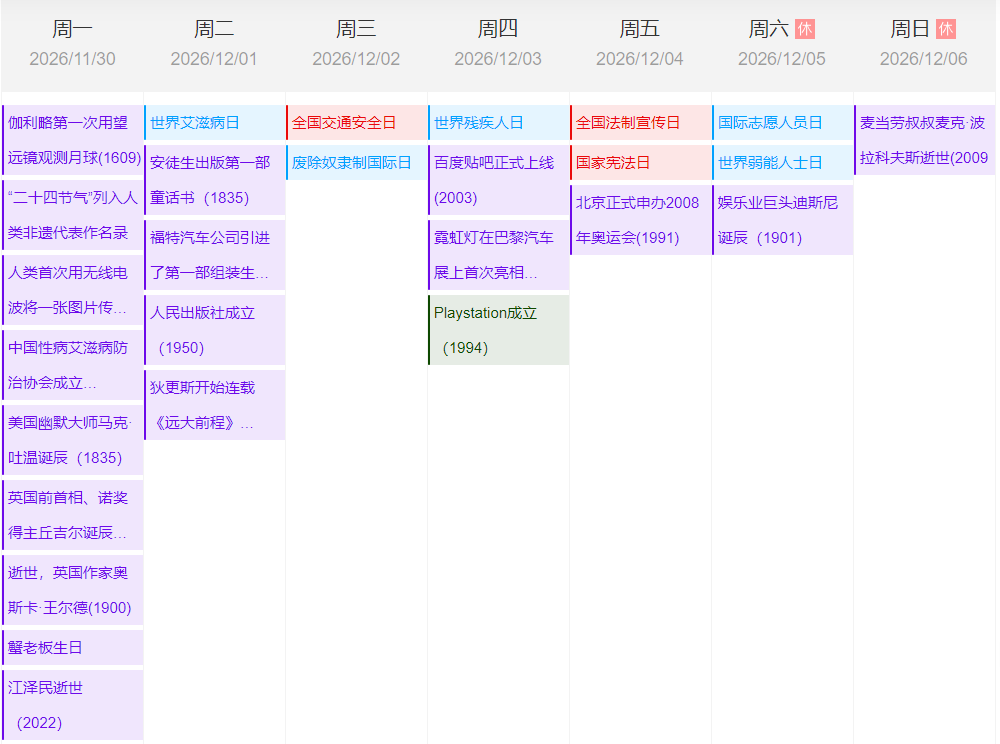This screenshot has width=1000, height=744.
Task: Click the 人民出版社成立 (1950) entry
Action: click(x=215, y=330)
